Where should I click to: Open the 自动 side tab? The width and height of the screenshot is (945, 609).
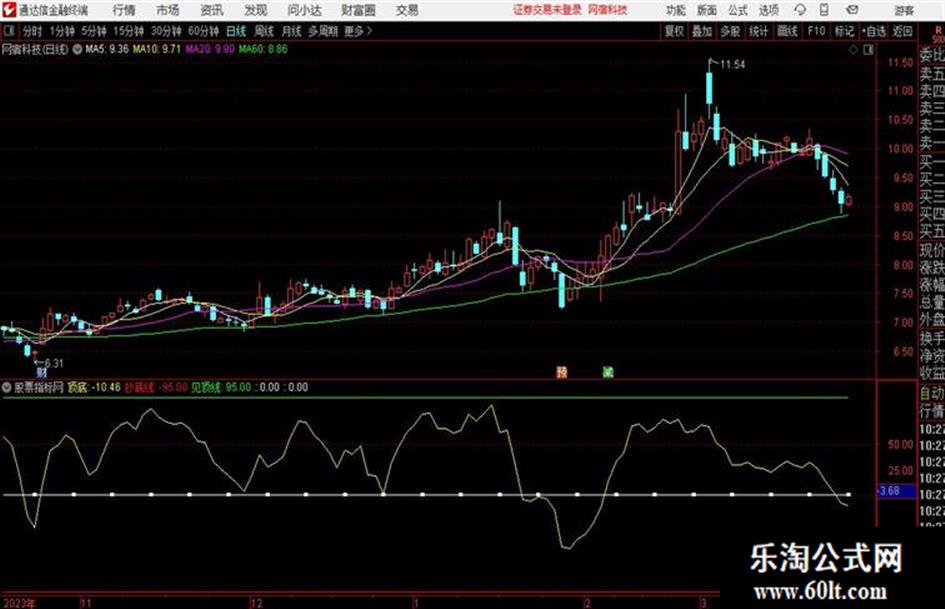pos(932,394)
